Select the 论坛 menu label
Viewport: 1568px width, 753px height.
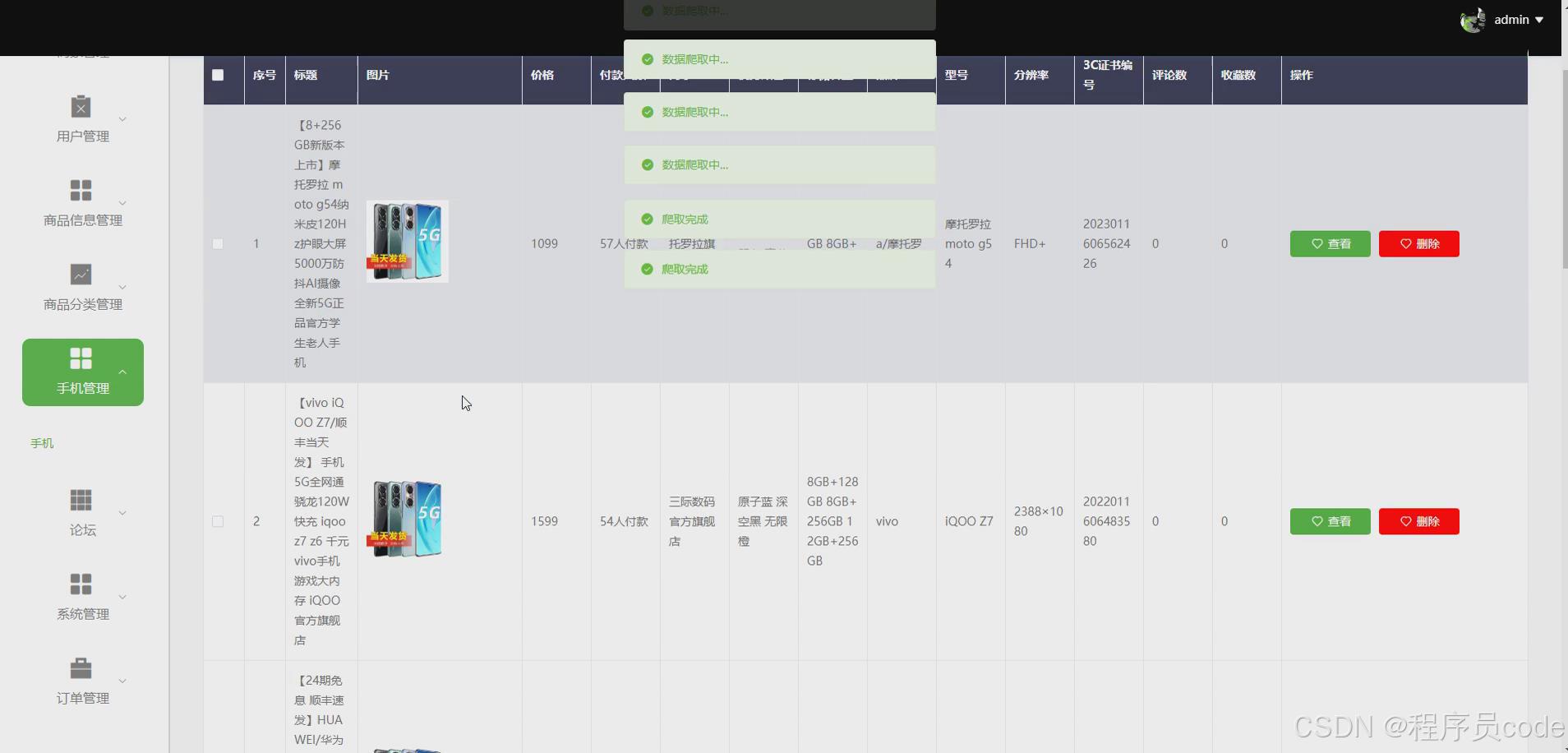click(83, 530)
